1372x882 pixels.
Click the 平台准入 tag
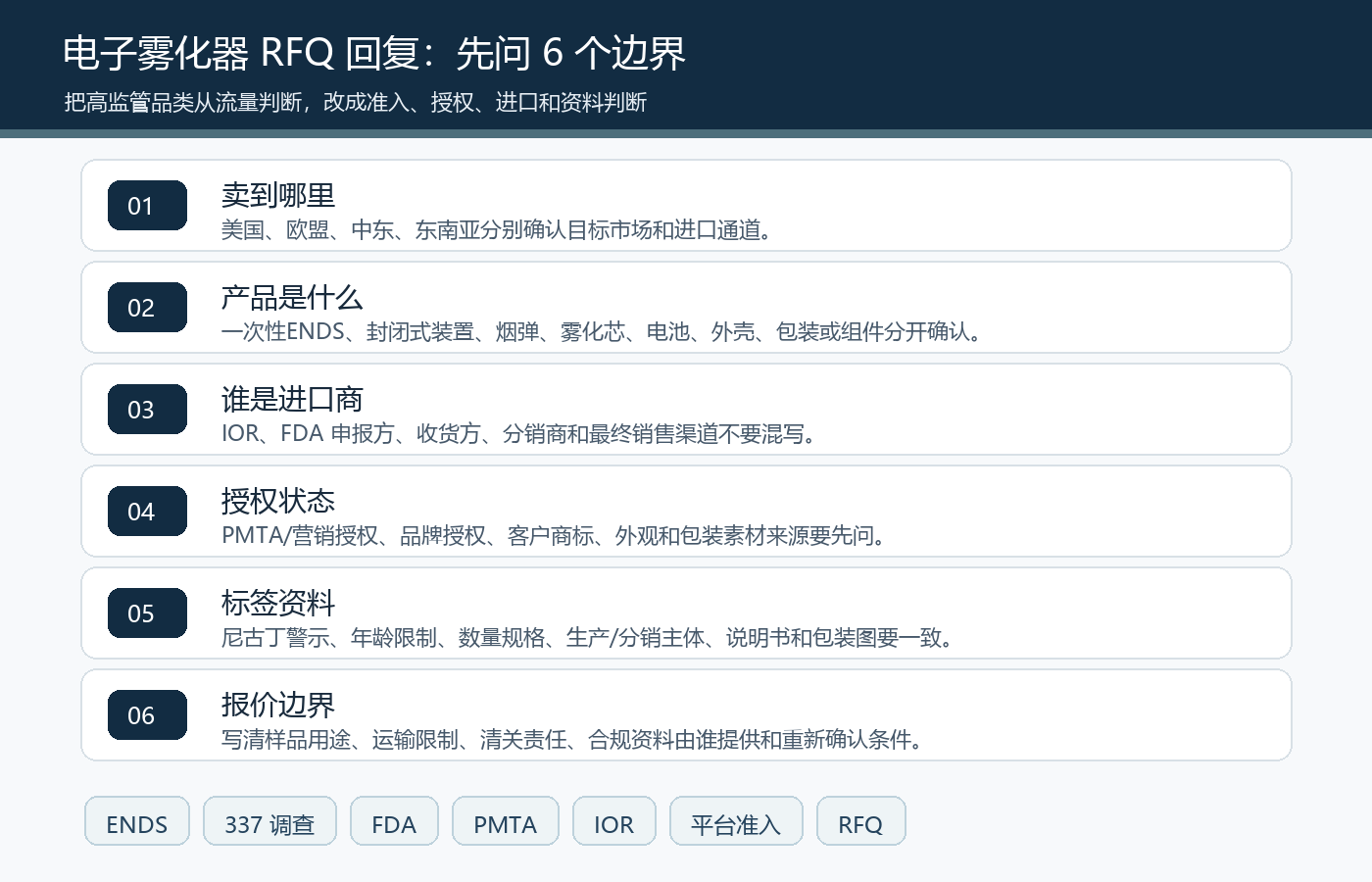[736, 821]
